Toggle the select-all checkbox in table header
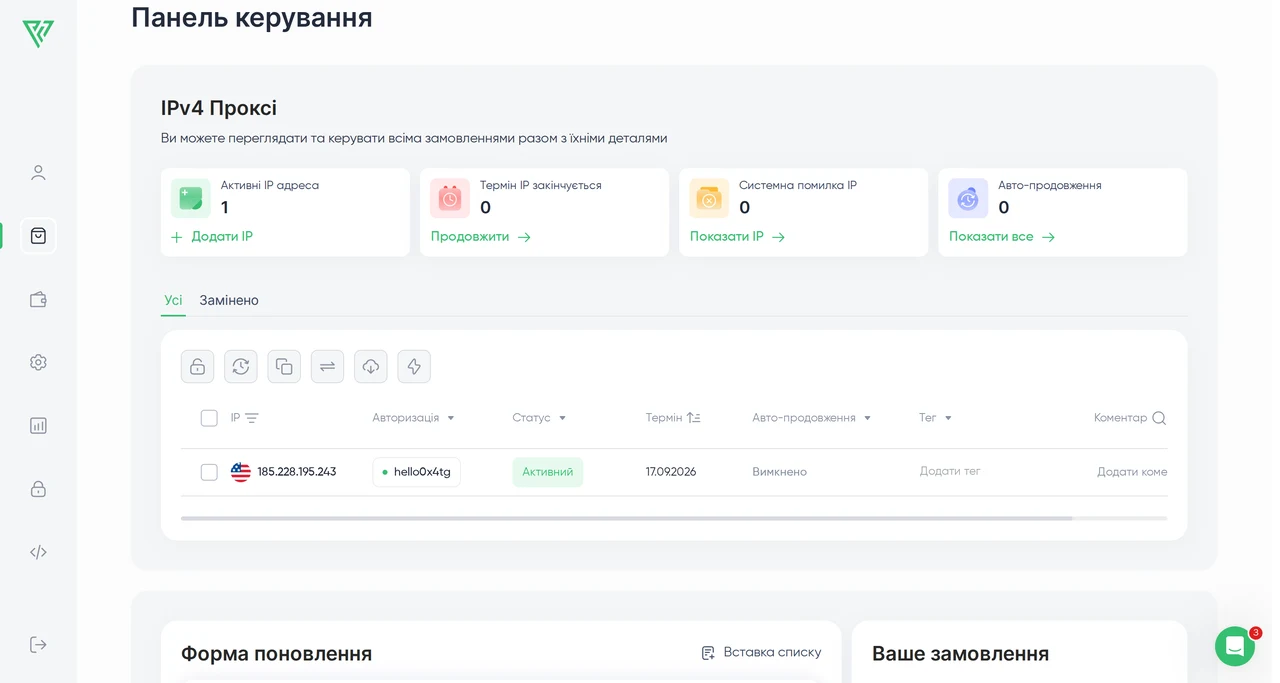The width and height of the screenshot is (1280, 683). pos(209,418)
